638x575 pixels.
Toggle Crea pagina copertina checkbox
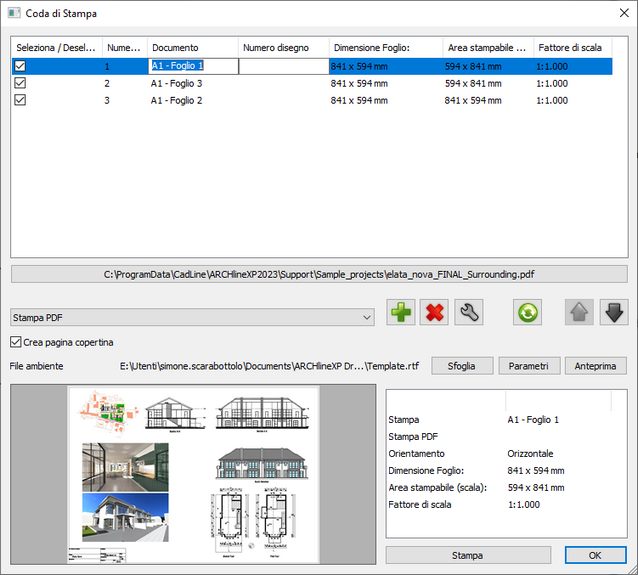pos(15,342)
